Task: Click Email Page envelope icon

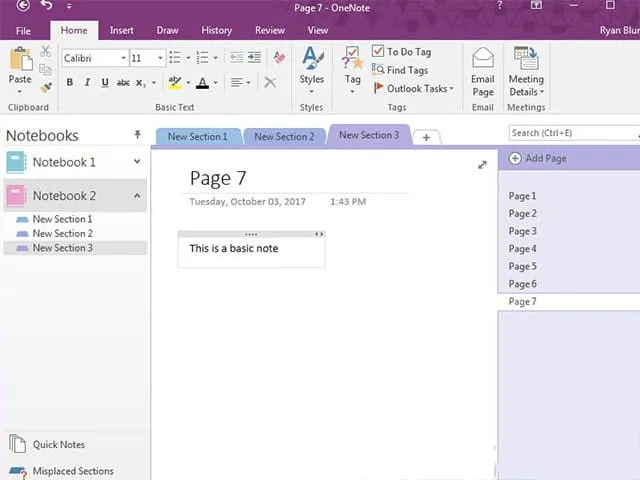Action: point(483,58)
